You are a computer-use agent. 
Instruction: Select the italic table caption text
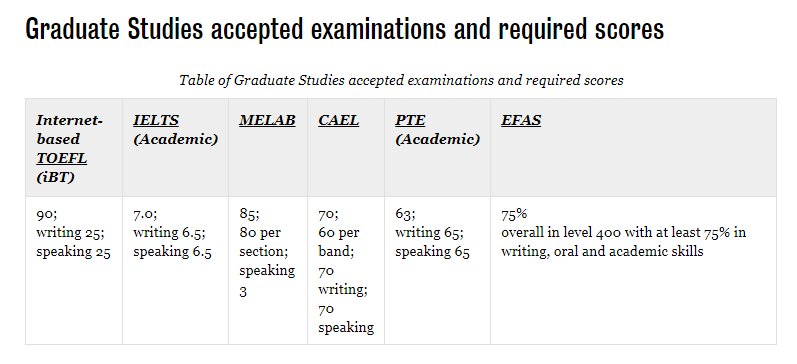[401, 80]
